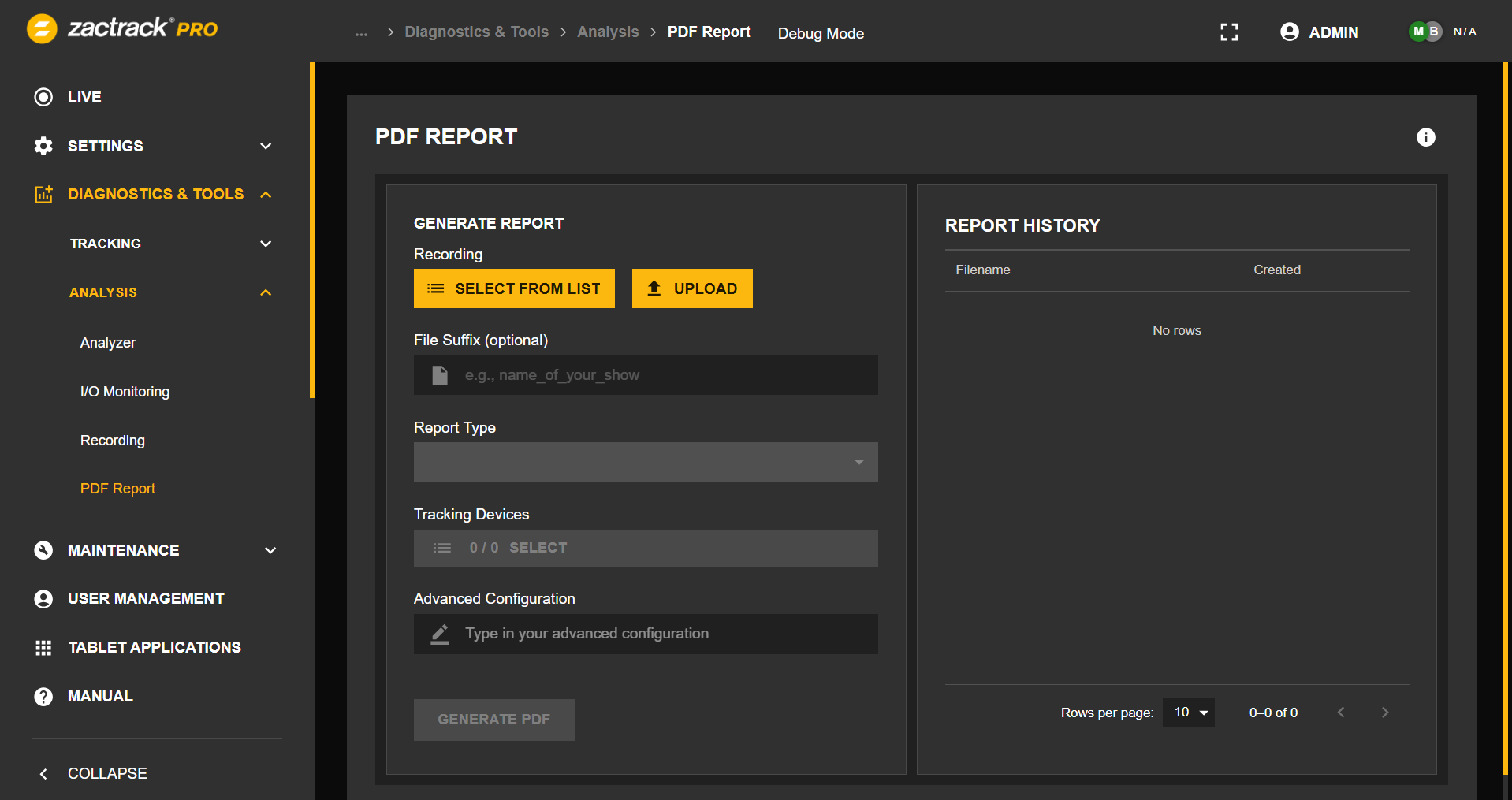This screenshot has height=800, width=1512.
Task: Open the Analyzer page
Action: pyautogui.click(x=108, y=343)
